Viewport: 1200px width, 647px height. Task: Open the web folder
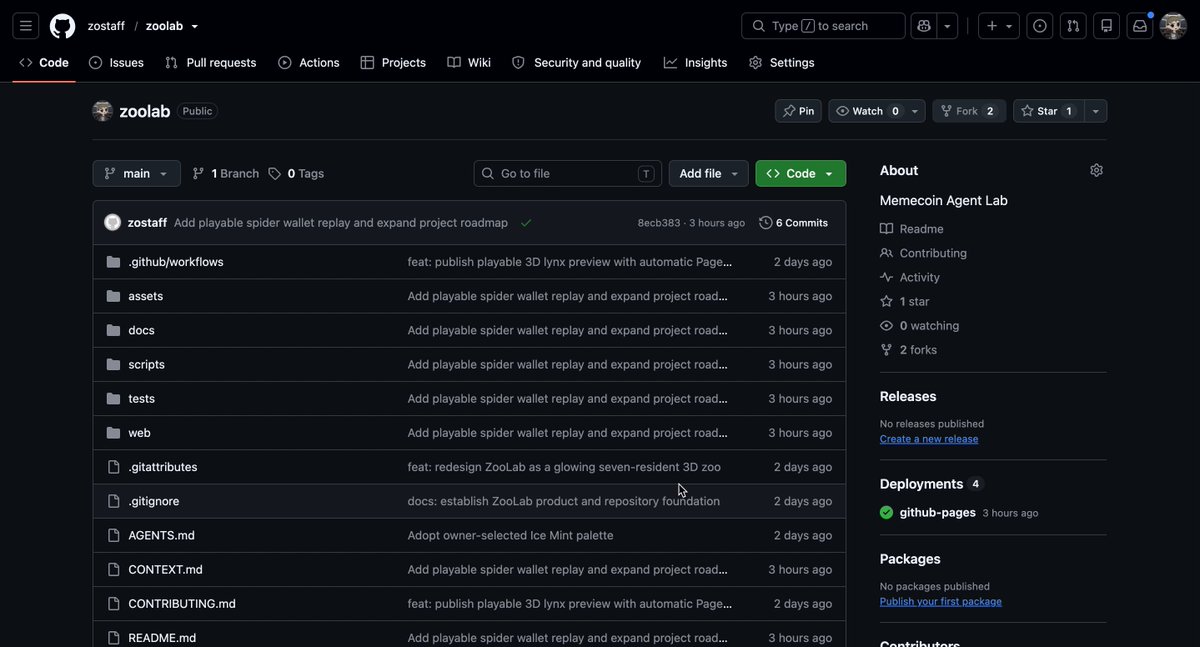140,432
